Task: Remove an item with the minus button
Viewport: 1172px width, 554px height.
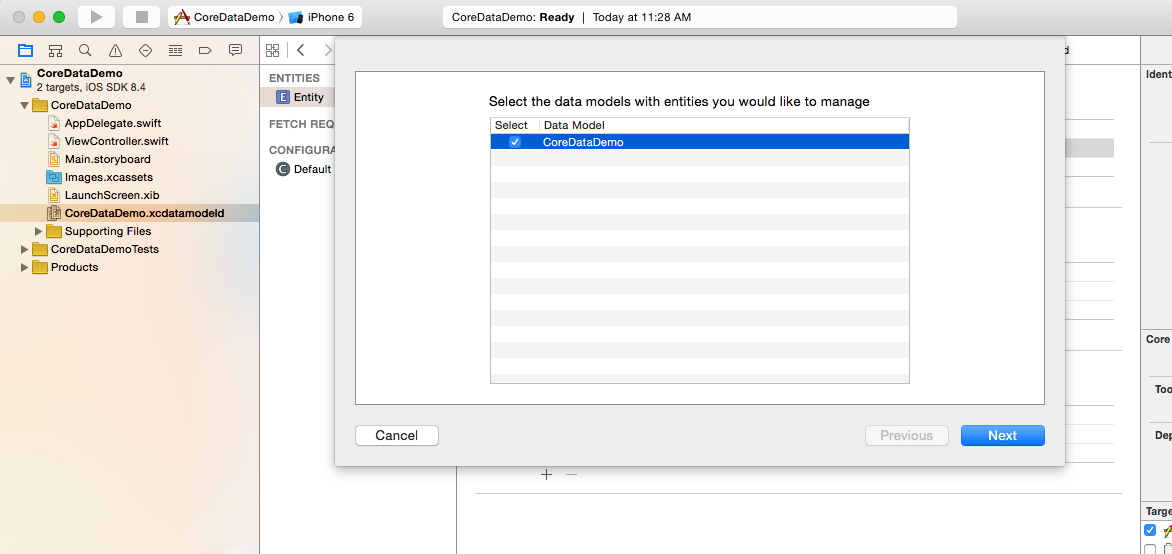Action: click(571, 474)
